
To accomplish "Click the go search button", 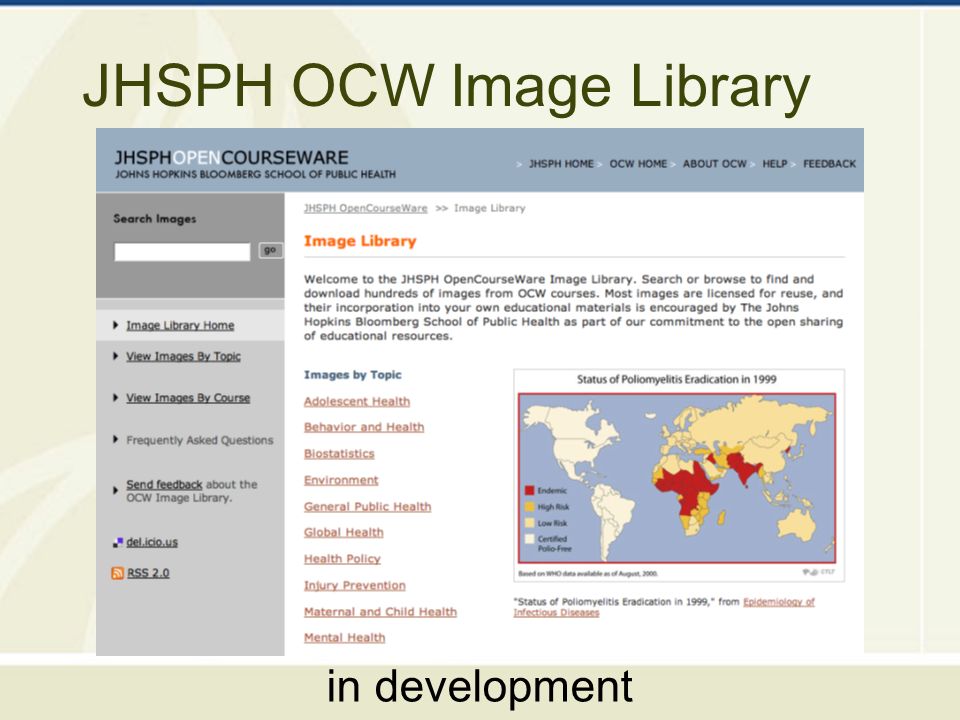I will [x=270, y=250].
